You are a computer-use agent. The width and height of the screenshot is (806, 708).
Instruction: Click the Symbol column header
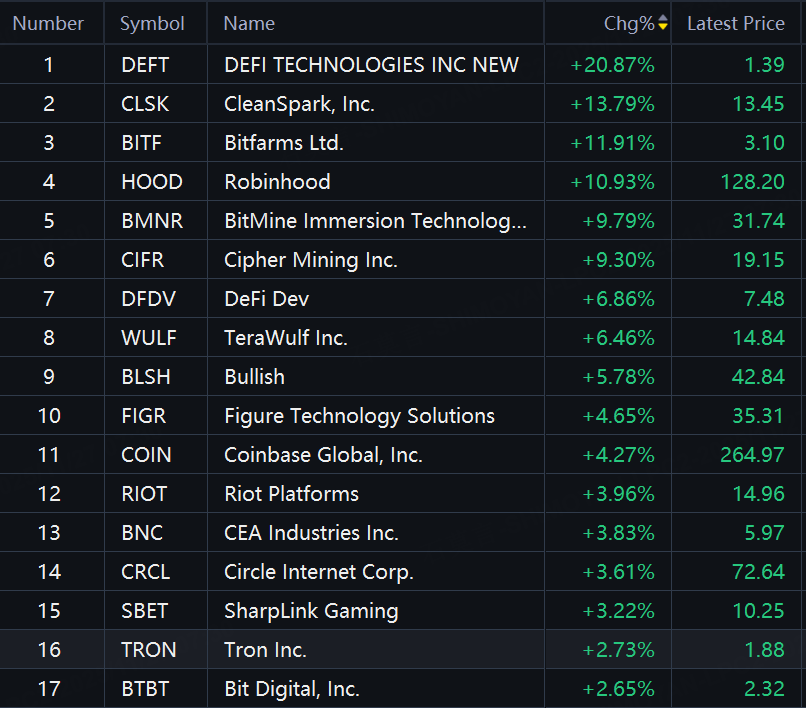(x=152, y=24)
